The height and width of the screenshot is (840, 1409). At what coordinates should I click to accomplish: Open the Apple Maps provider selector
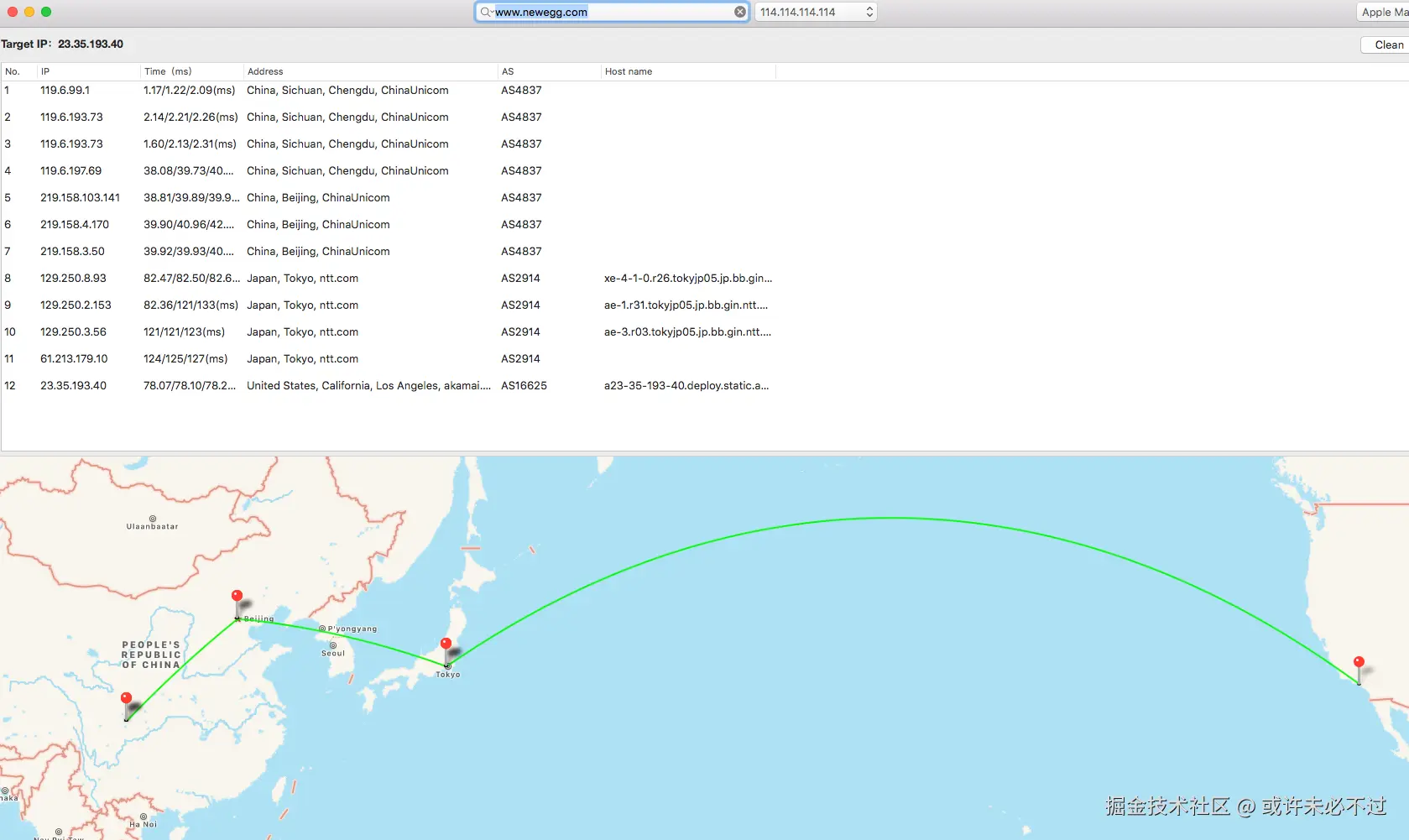[1383, 12]
